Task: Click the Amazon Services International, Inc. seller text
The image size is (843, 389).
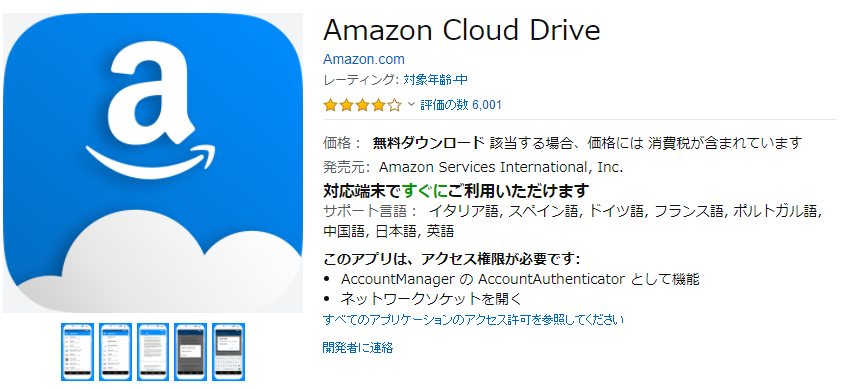Action: tap(501, 167)
